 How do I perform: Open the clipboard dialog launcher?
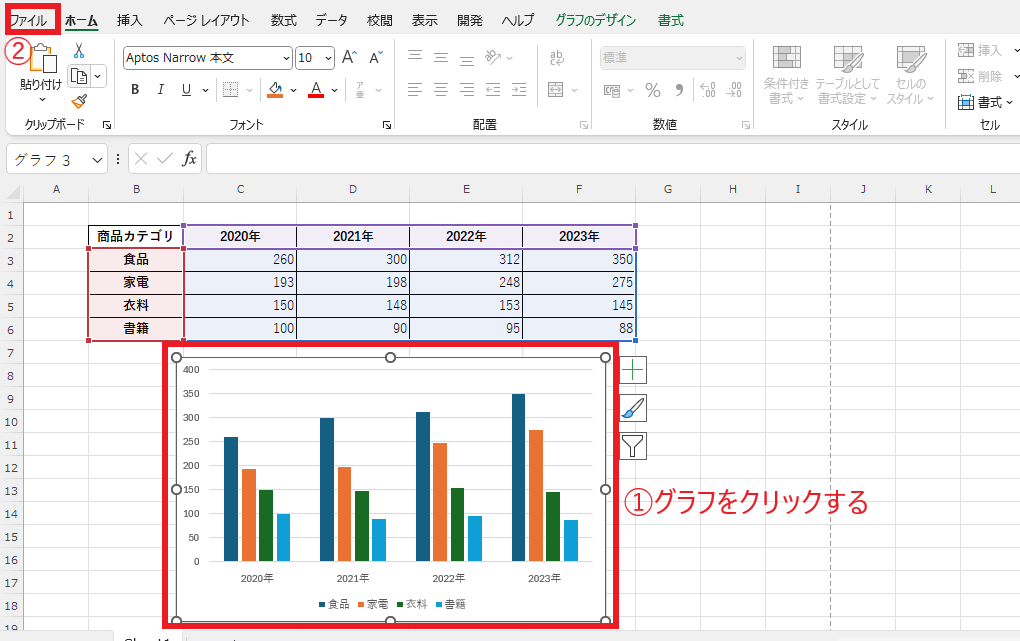click(x=107, y=125)
